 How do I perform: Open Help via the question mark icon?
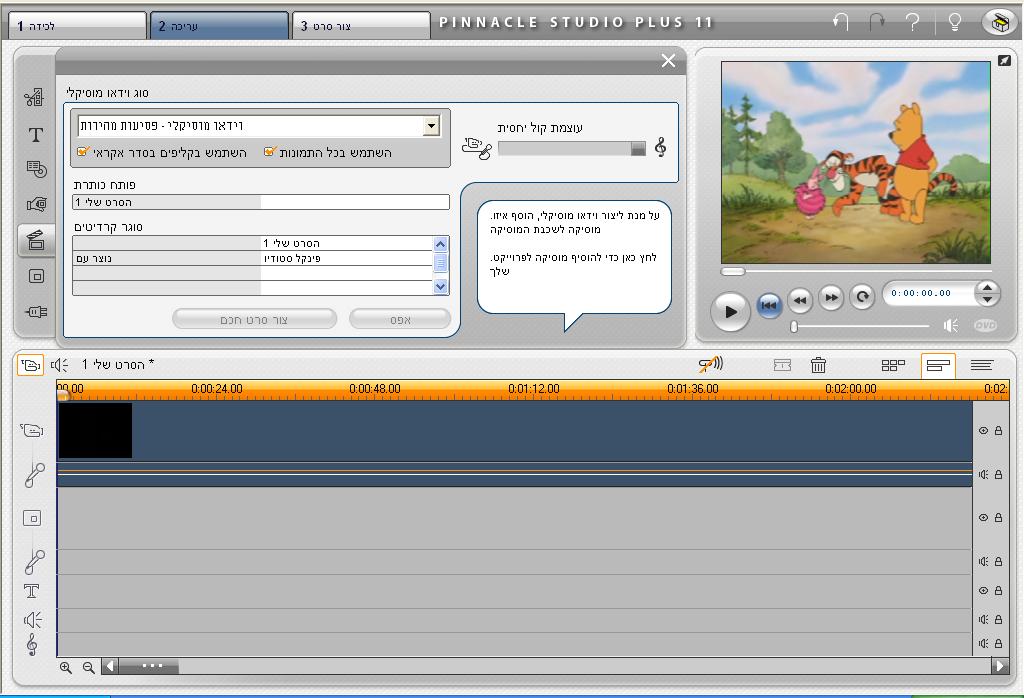912,22
